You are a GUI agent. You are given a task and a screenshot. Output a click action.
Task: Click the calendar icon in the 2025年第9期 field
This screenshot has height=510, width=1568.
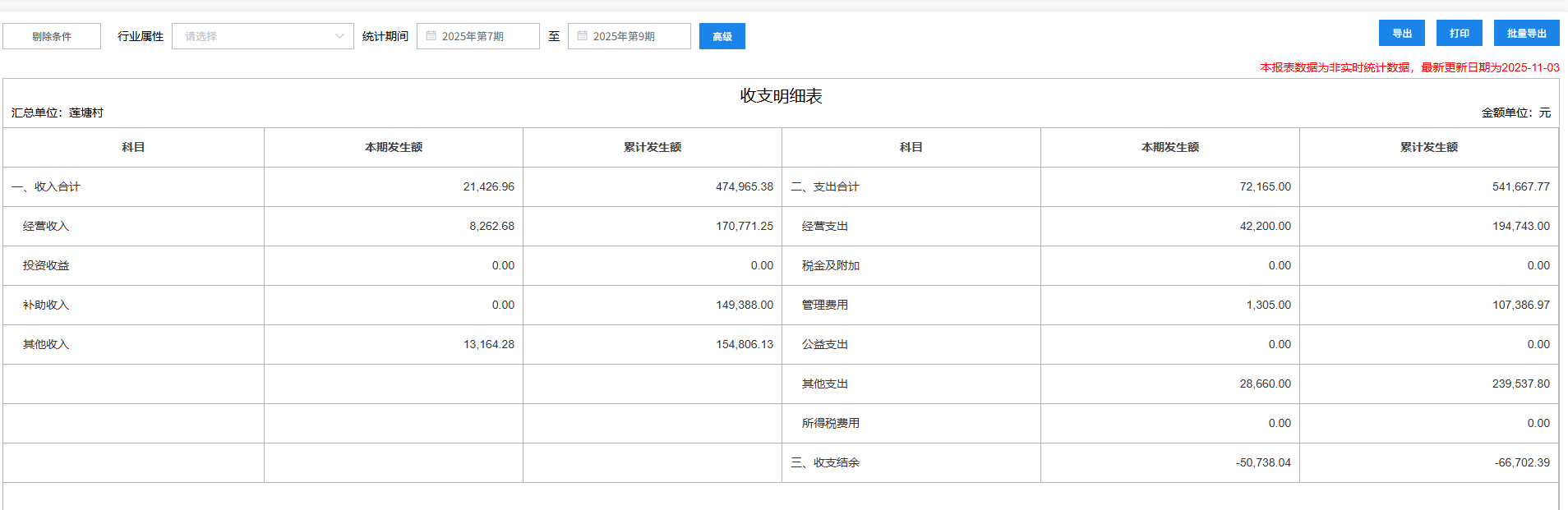(582, 36)
